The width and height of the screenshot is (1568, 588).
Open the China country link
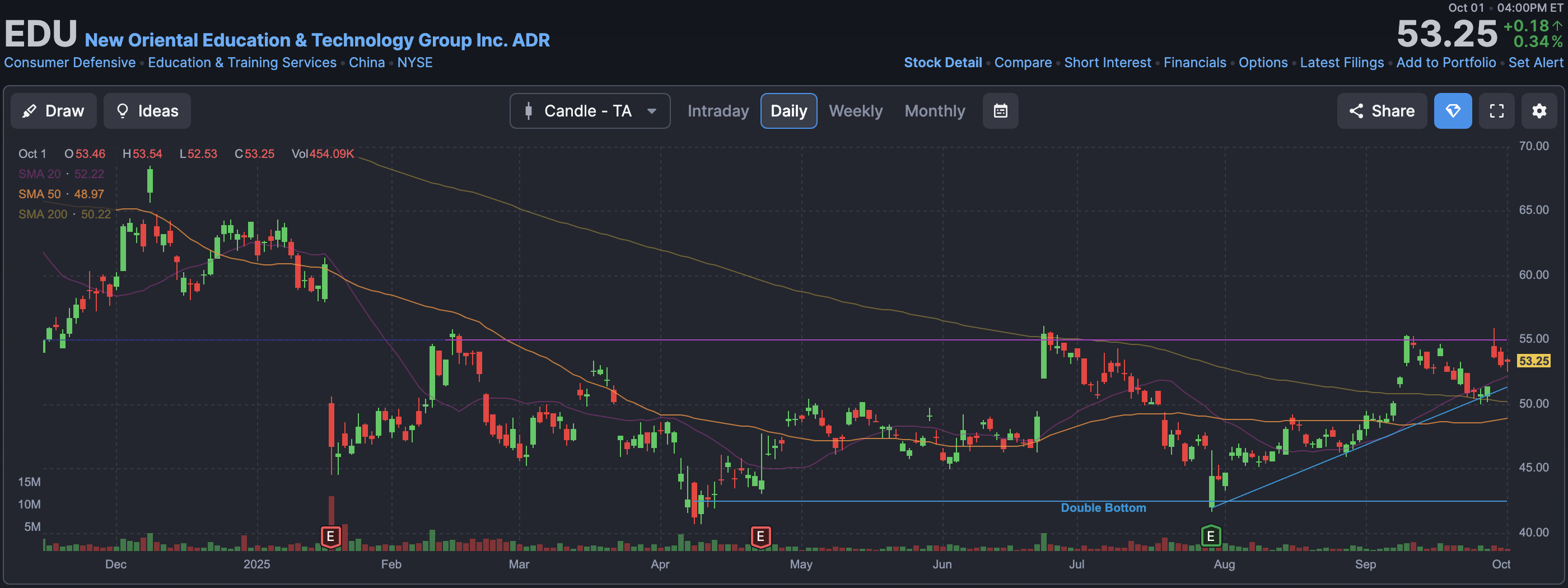click(366, 63)
